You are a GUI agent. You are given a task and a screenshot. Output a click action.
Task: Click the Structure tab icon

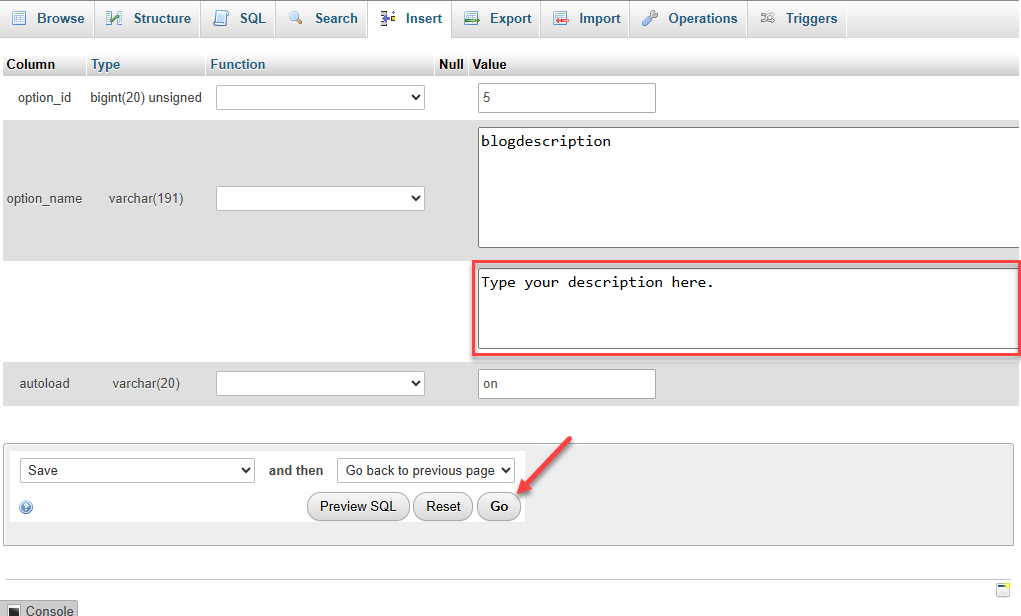(x=115, y=18)
